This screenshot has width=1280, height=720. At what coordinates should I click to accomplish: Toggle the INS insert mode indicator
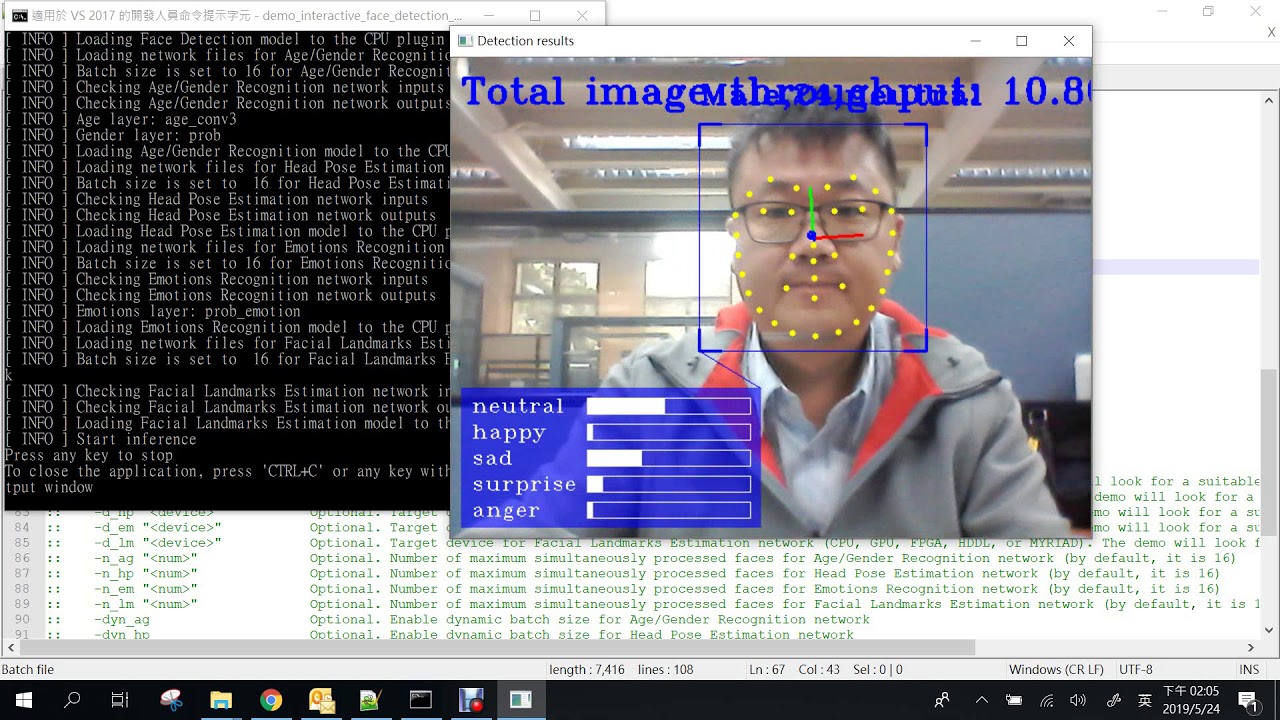tap(1249, 669)
